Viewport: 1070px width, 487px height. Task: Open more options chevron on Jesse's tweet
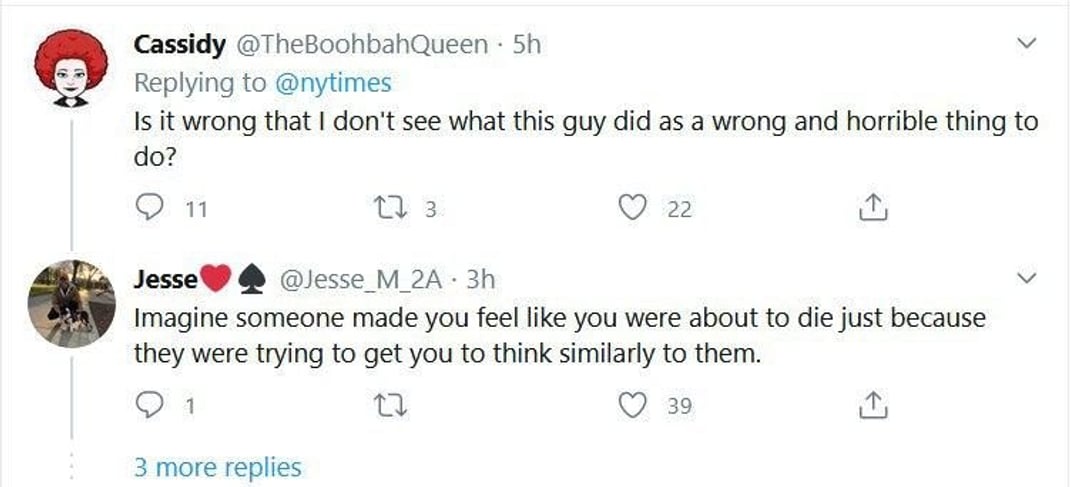(1025, 277)
